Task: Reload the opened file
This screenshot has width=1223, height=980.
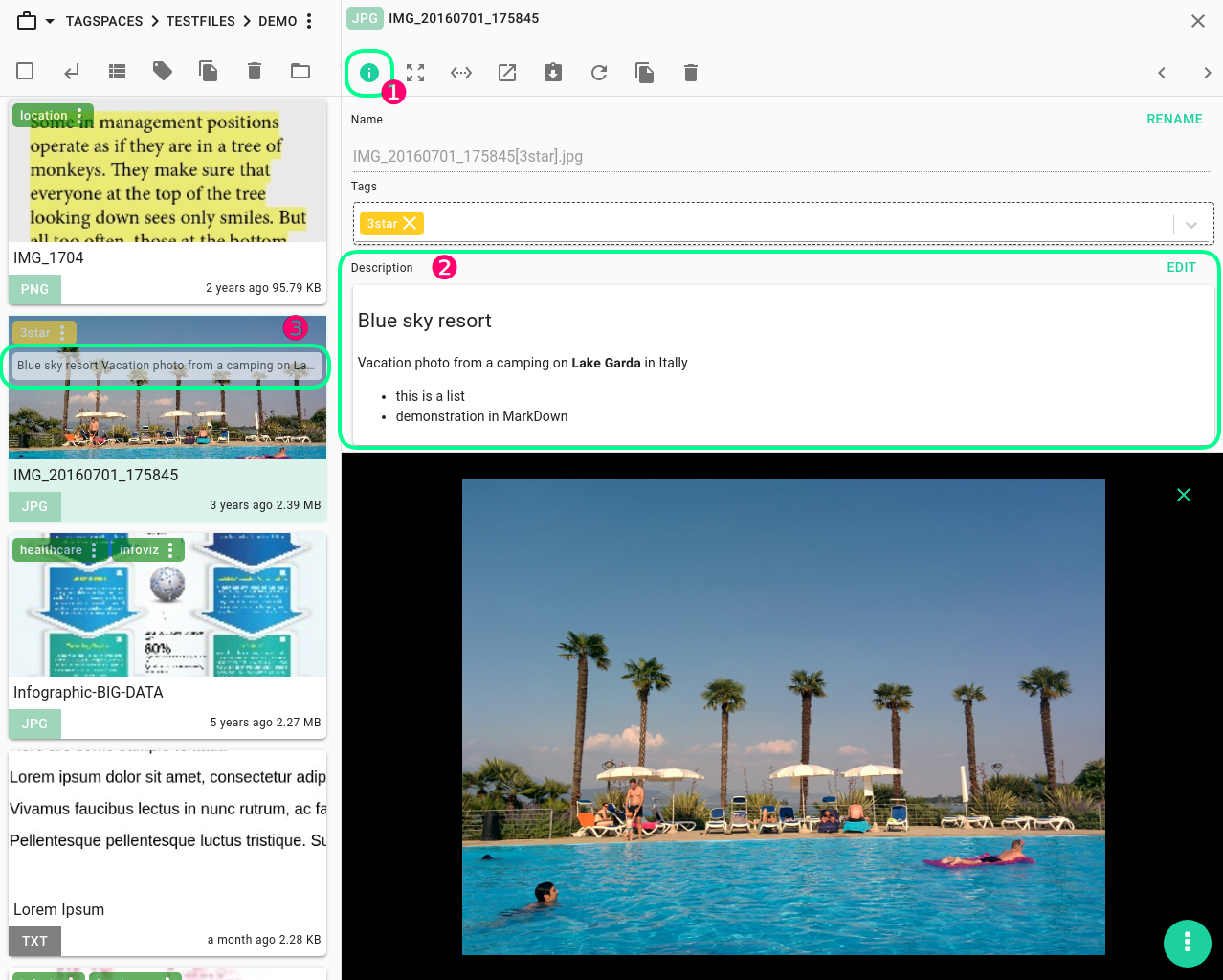Action: 599,73
